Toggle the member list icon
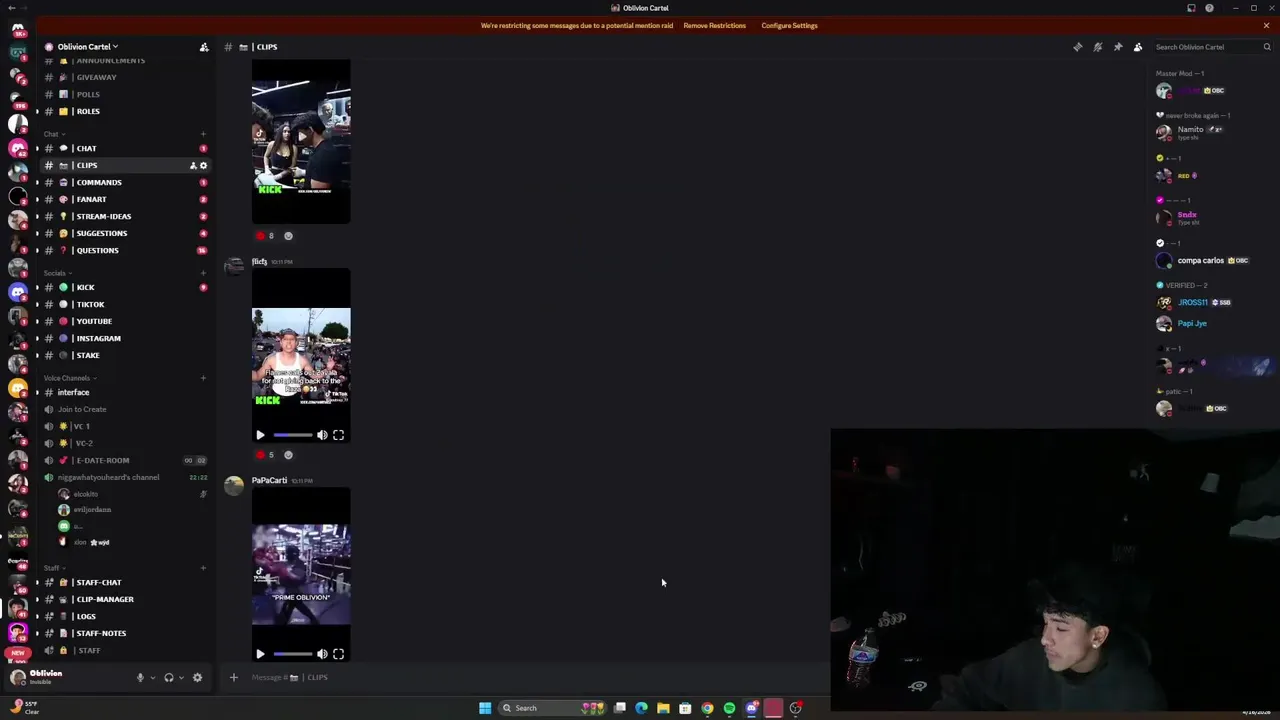This screenshot has height=720, width=1280. (x=1137, y=47)
